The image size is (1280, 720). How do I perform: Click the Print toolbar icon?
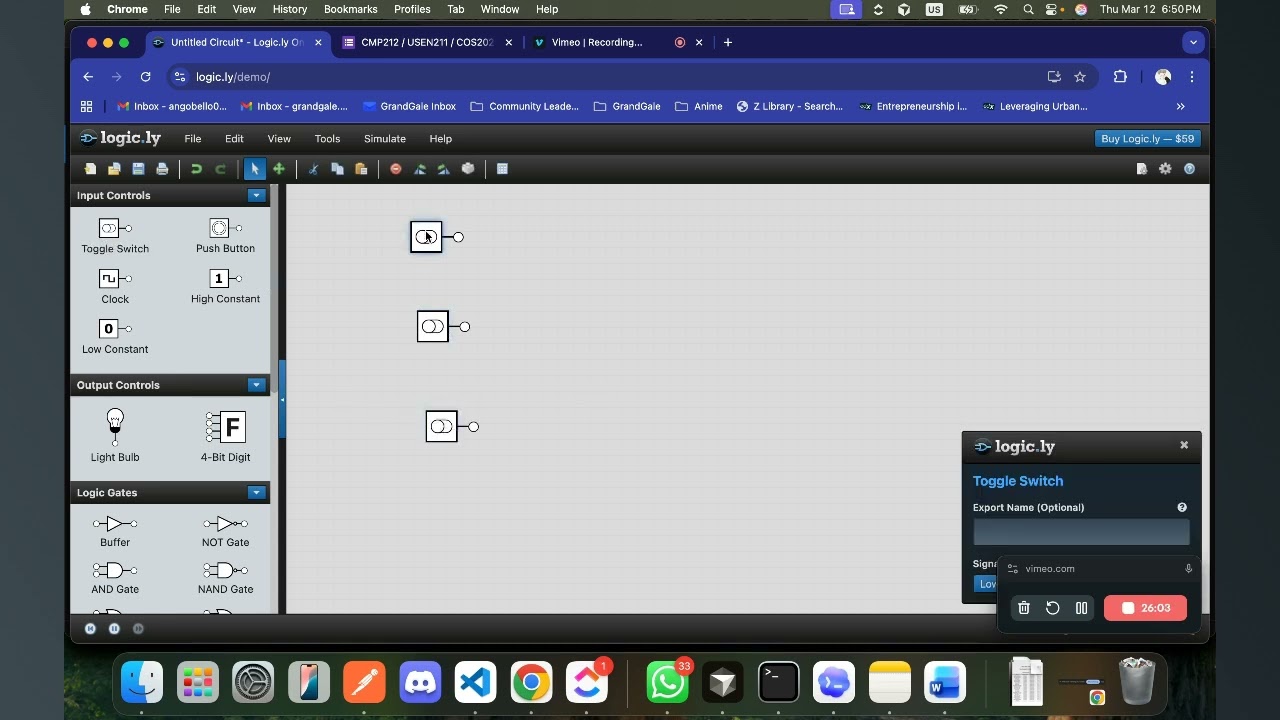[162, 169]
